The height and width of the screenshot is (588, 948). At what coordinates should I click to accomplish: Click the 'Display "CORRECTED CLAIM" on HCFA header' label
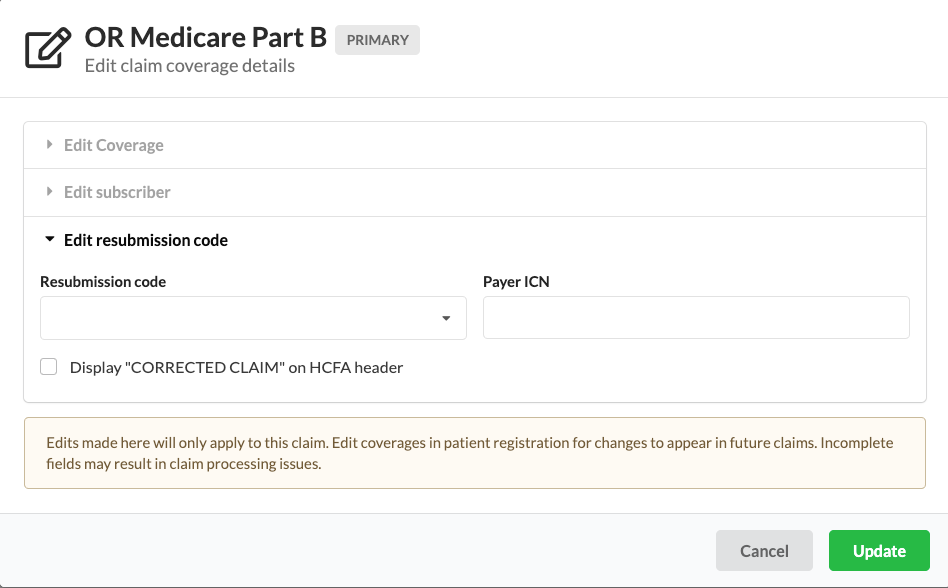click(236, 367)
